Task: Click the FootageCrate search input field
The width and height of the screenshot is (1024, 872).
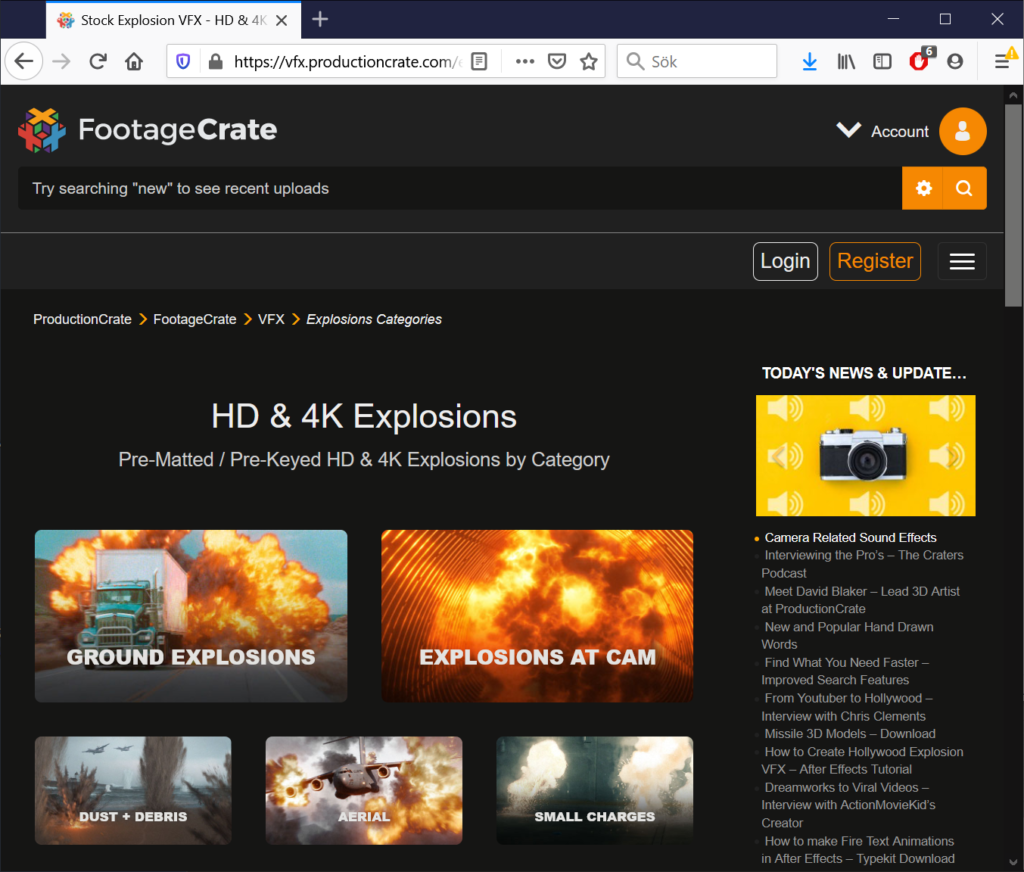Action: point(460,188)
